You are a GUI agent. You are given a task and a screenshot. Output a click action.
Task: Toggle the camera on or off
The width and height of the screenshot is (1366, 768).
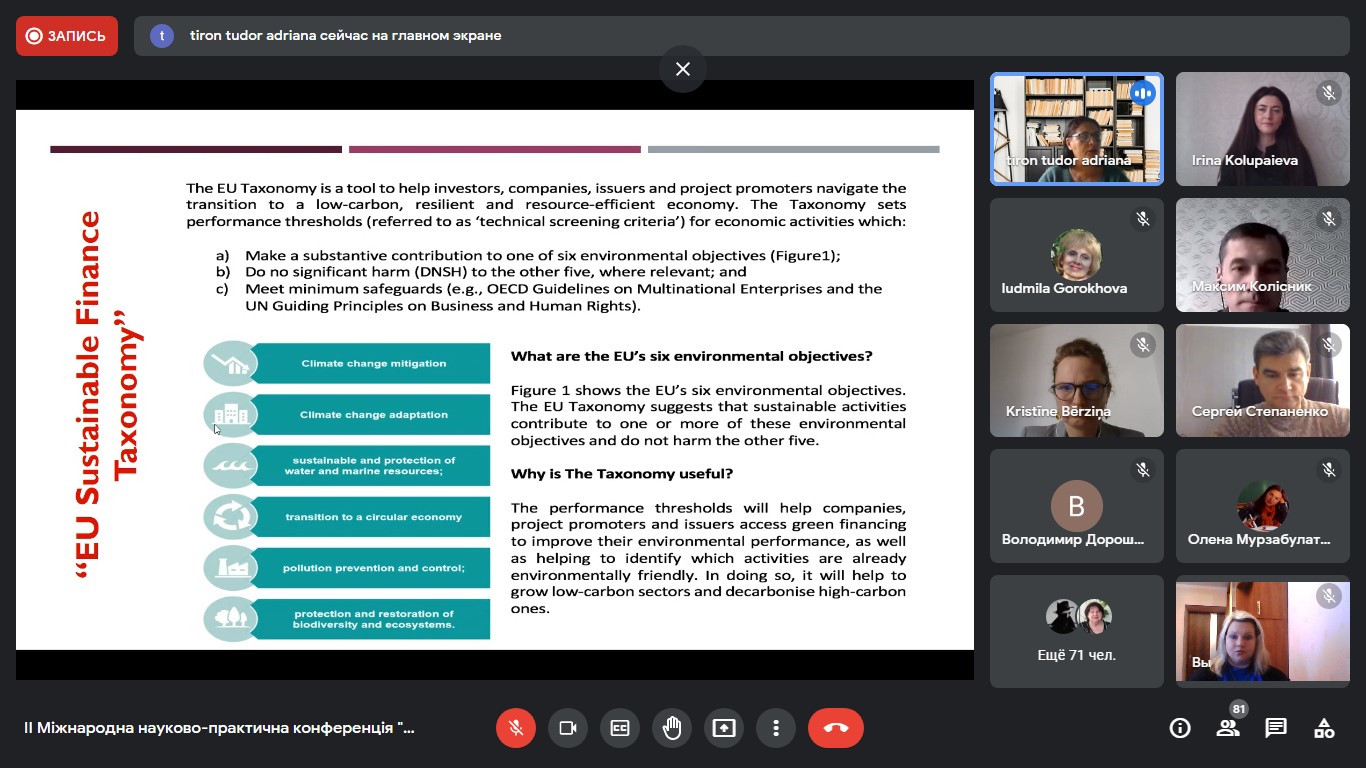[x=568, y=728]
